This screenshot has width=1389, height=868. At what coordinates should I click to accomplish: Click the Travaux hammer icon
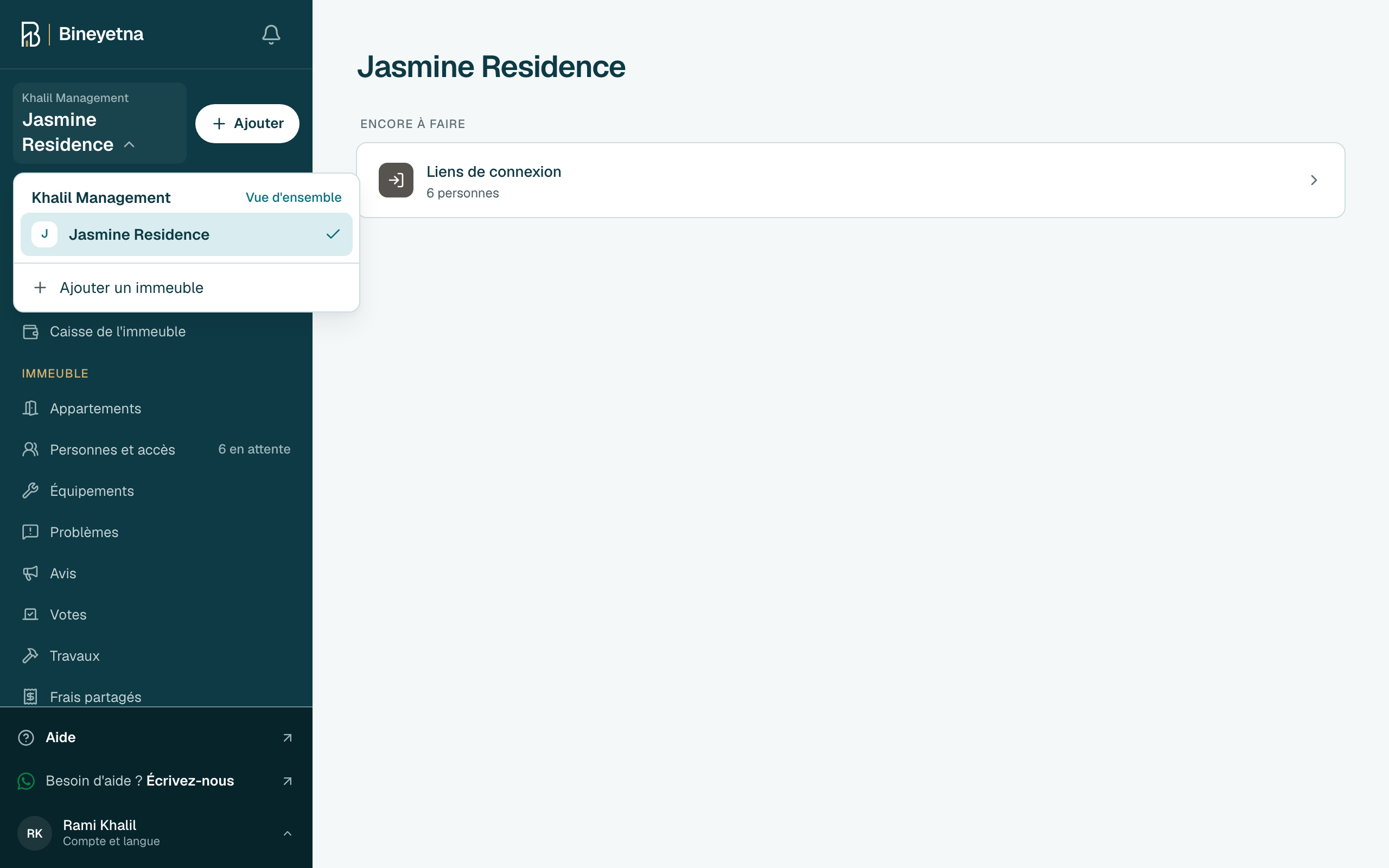pyautogui.click(x=30, y=655)
